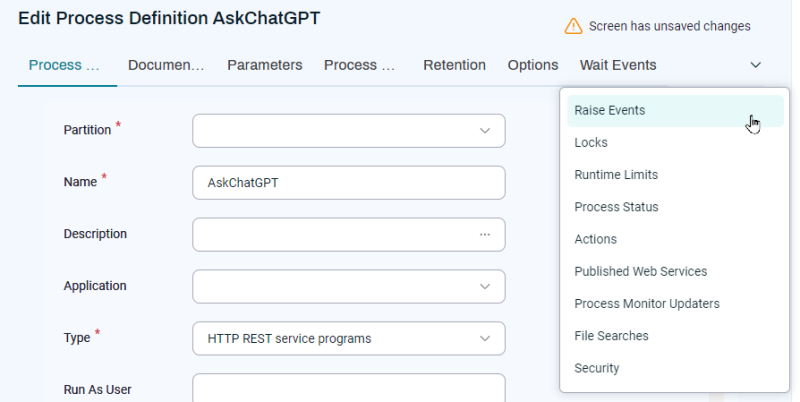Open Published Web Services entry
Image resolution: width=800 pixels, height=402 pixels.
click(x=640, y=271)
